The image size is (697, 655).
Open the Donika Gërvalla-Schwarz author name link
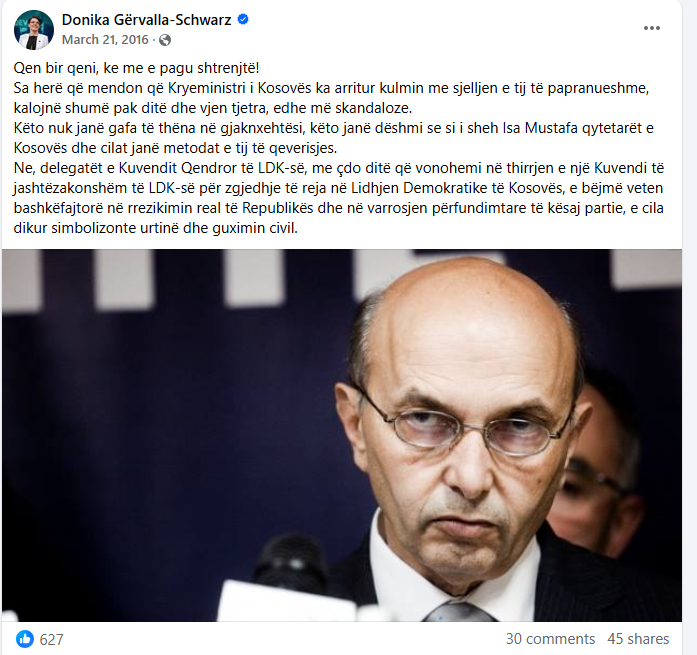click(x=147, y=20)
